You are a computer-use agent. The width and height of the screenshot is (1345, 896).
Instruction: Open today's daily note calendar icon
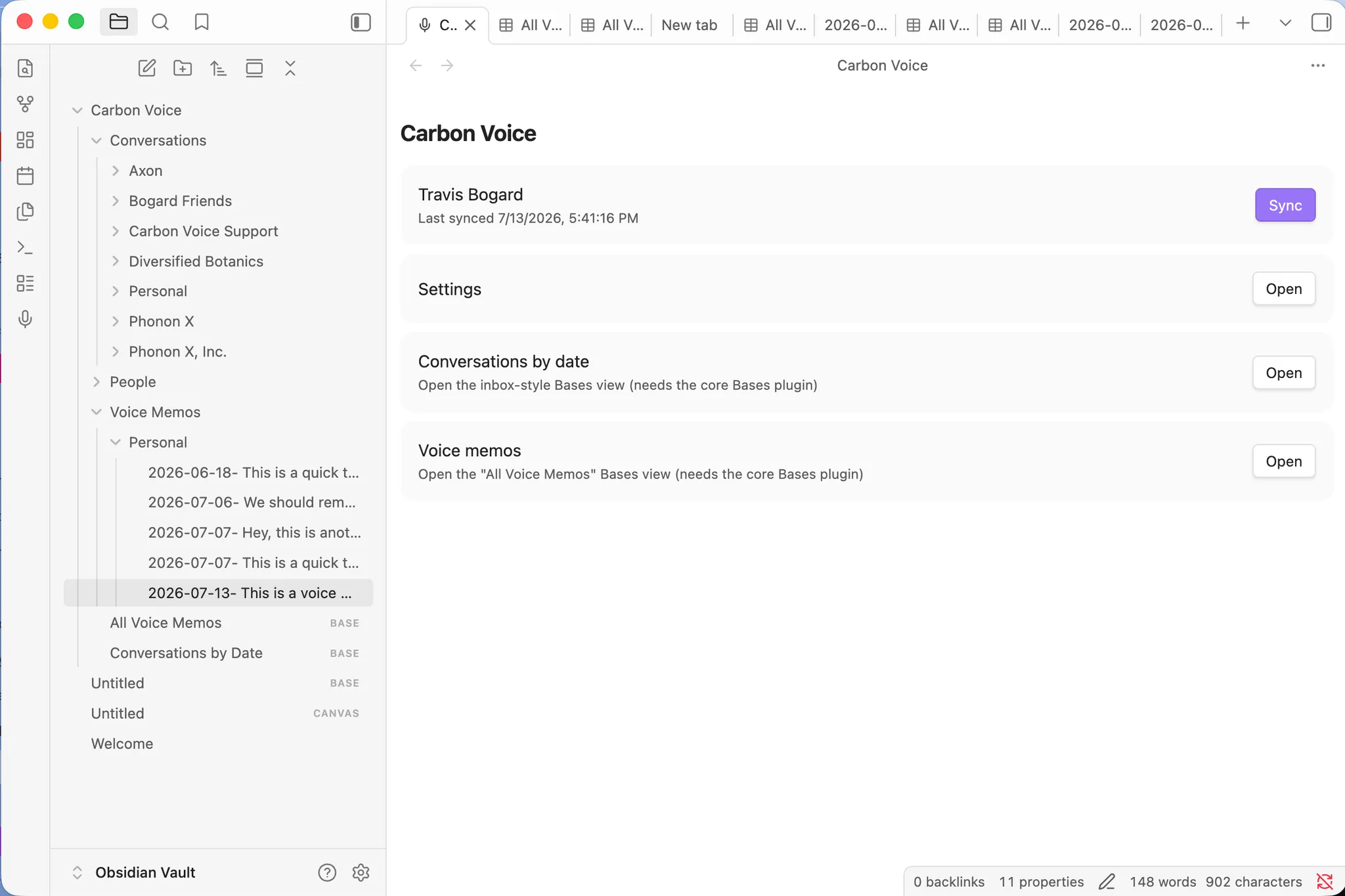[25, 176]
